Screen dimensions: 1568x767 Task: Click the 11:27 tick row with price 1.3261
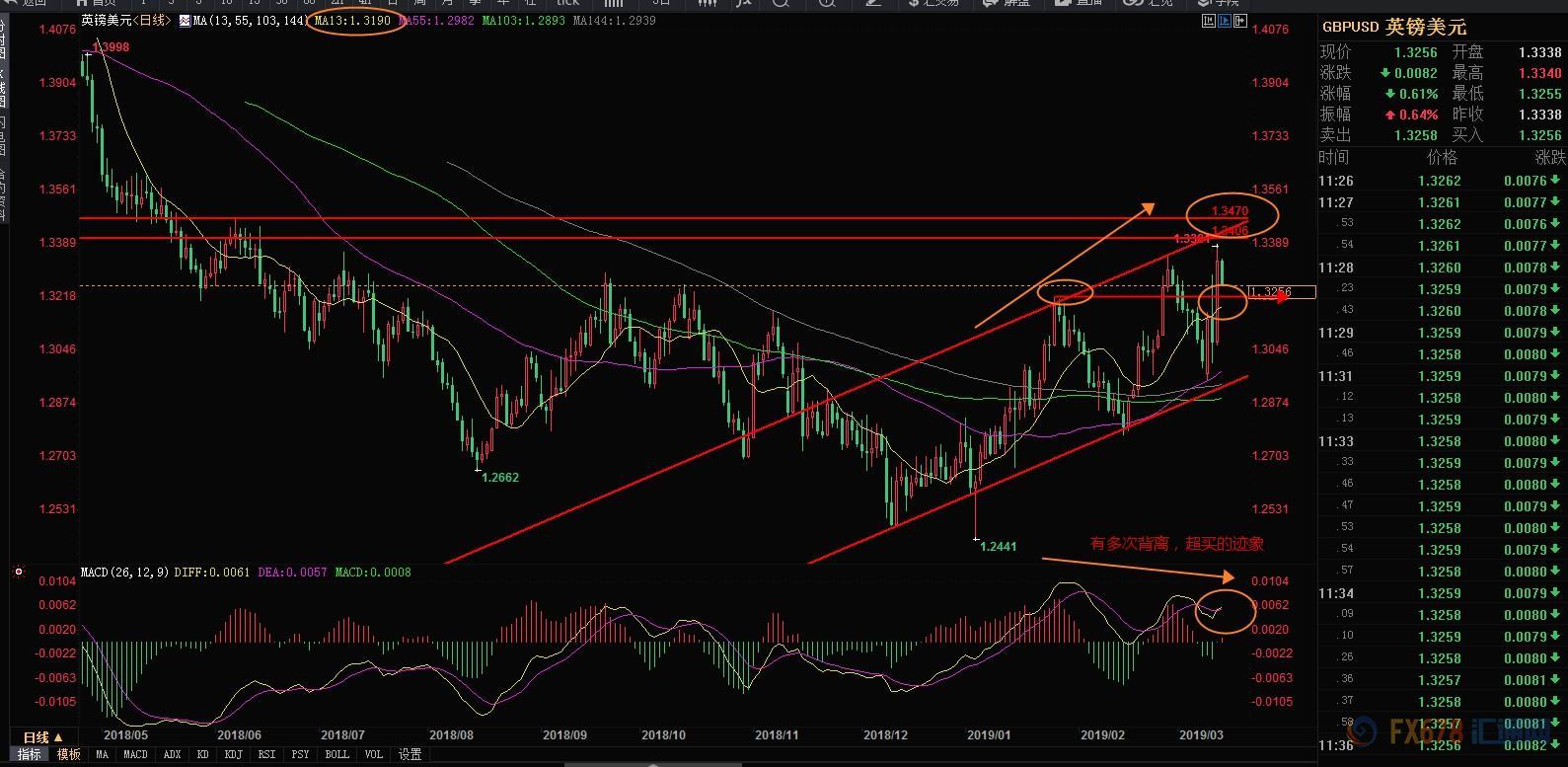tap(1443, 202)
